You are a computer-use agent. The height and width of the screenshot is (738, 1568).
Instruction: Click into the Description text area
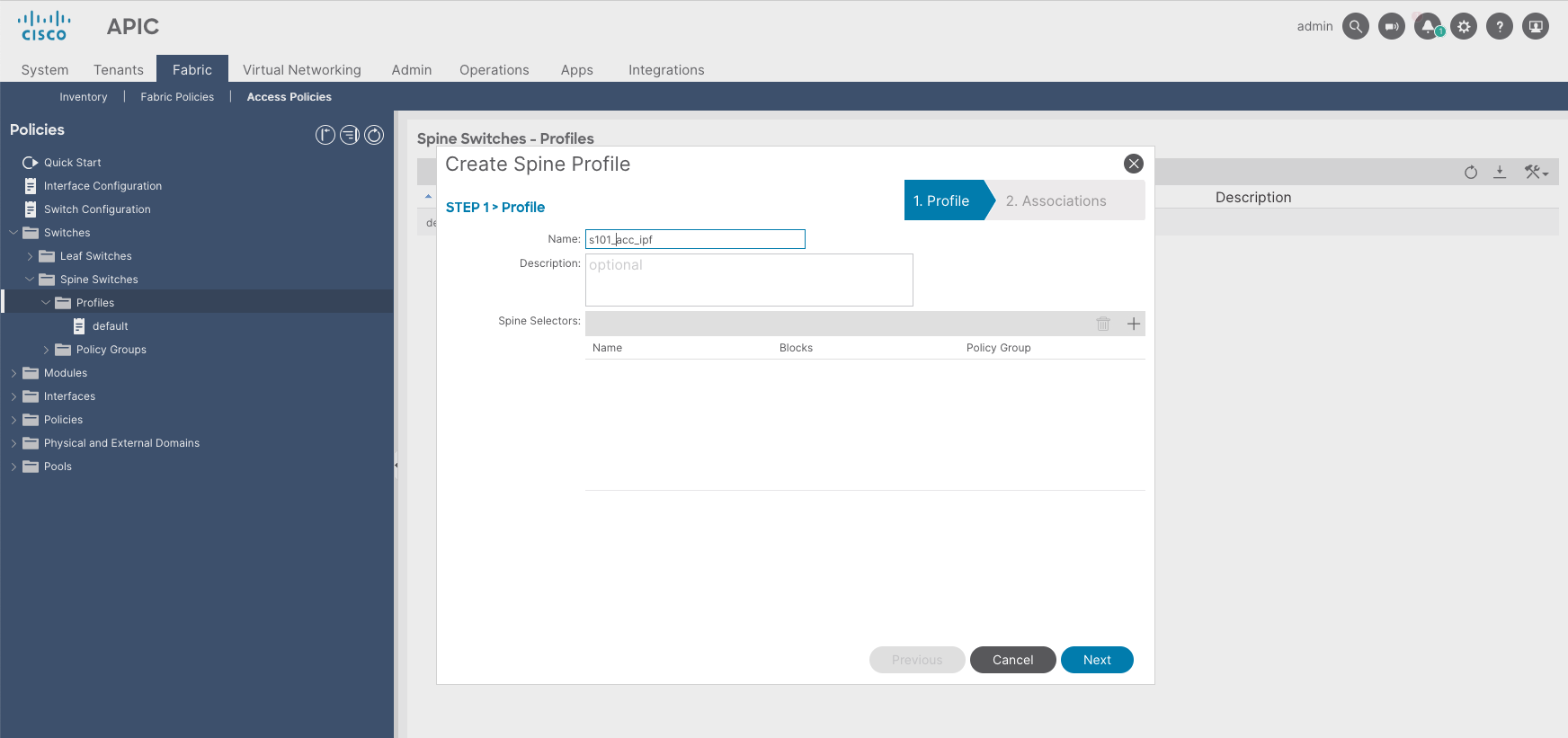coord(749,280)
